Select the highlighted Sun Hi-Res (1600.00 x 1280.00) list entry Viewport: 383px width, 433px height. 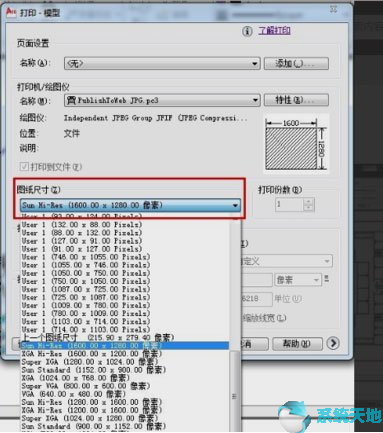(x=125, y=345)
